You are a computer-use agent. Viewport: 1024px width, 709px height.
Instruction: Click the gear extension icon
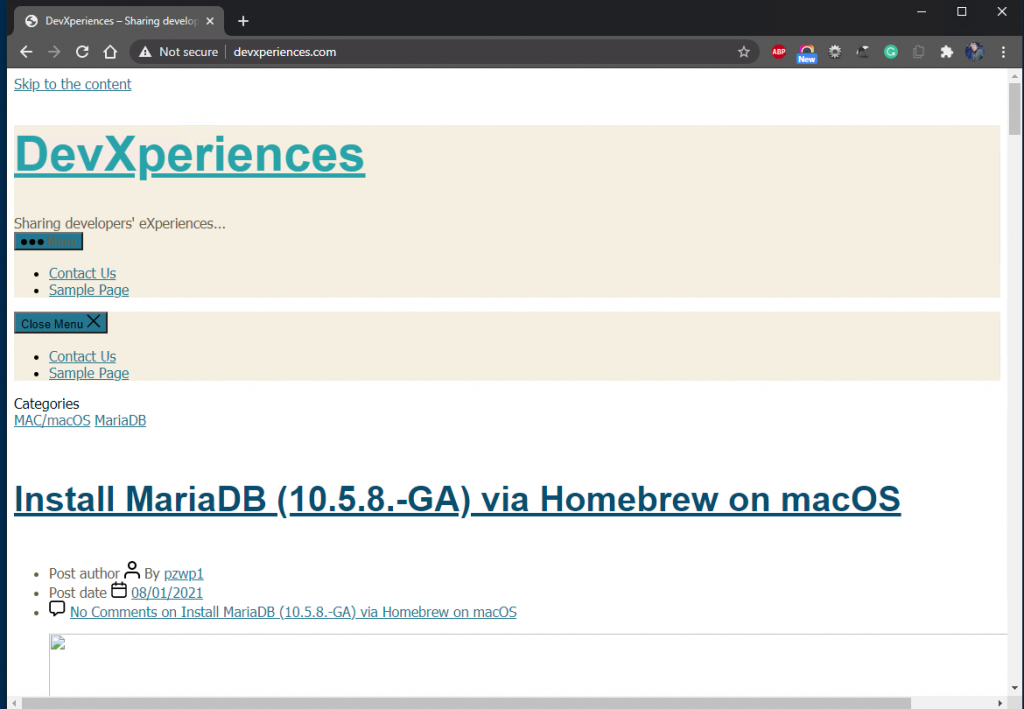835,52
